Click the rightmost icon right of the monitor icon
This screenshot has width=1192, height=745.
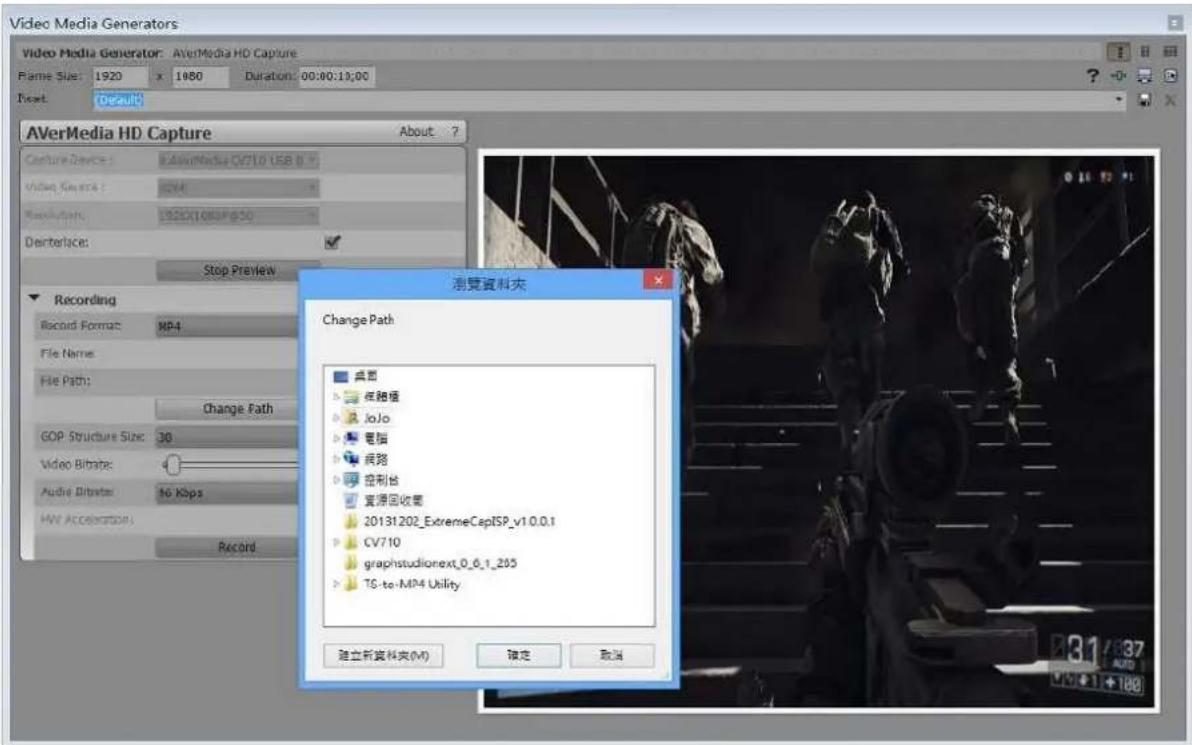[1170, 75]
